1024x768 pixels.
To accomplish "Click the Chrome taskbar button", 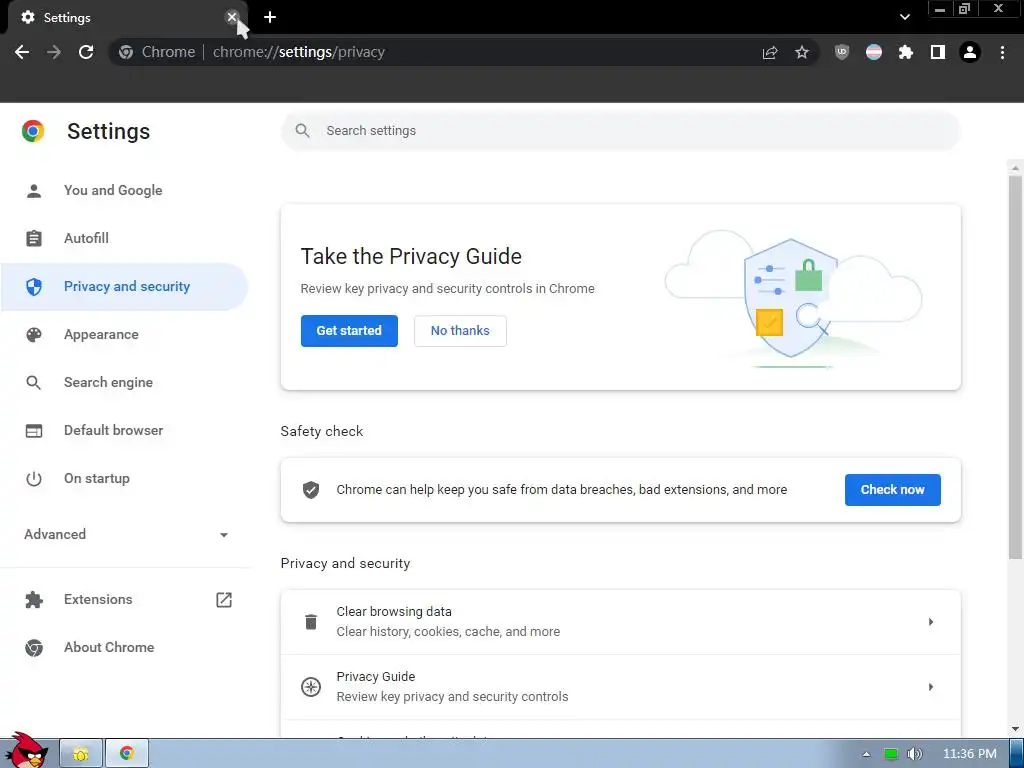I will [x=127, y=754].
